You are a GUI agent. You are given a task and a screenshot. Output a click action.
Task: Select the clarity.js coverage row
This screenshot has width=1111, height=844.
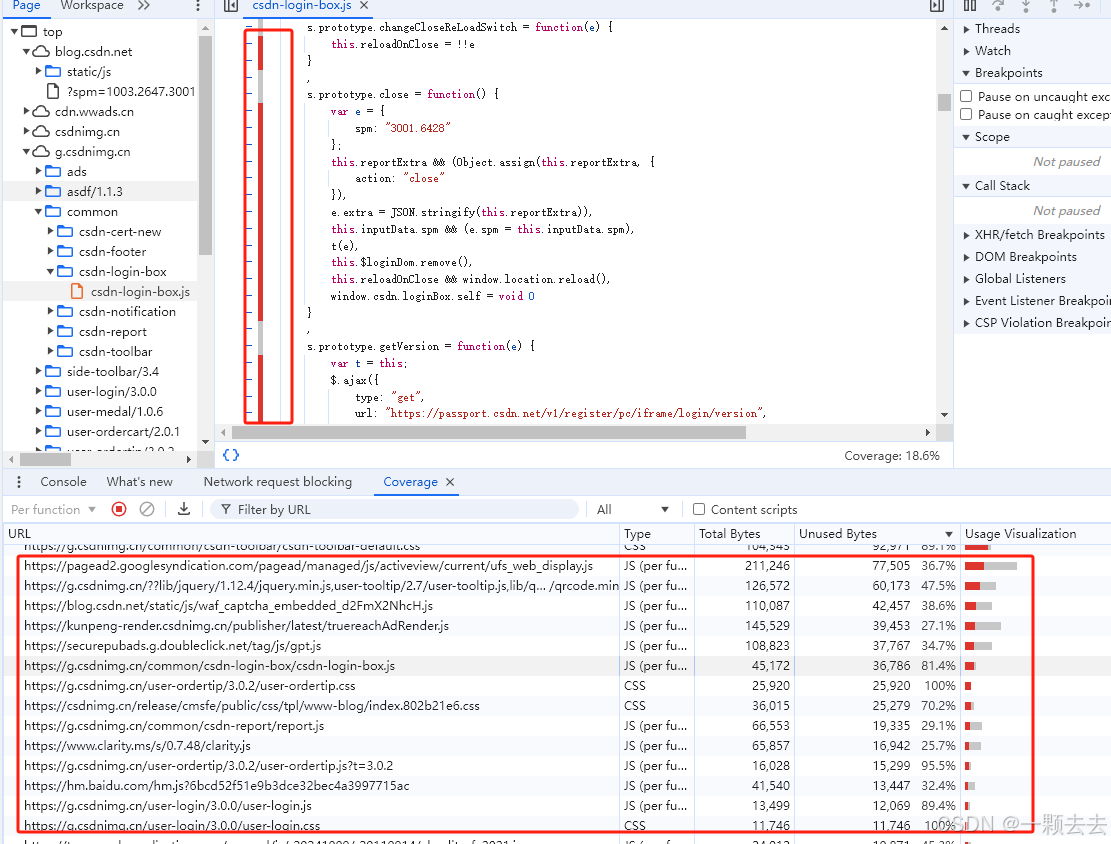tap(556, 745)
